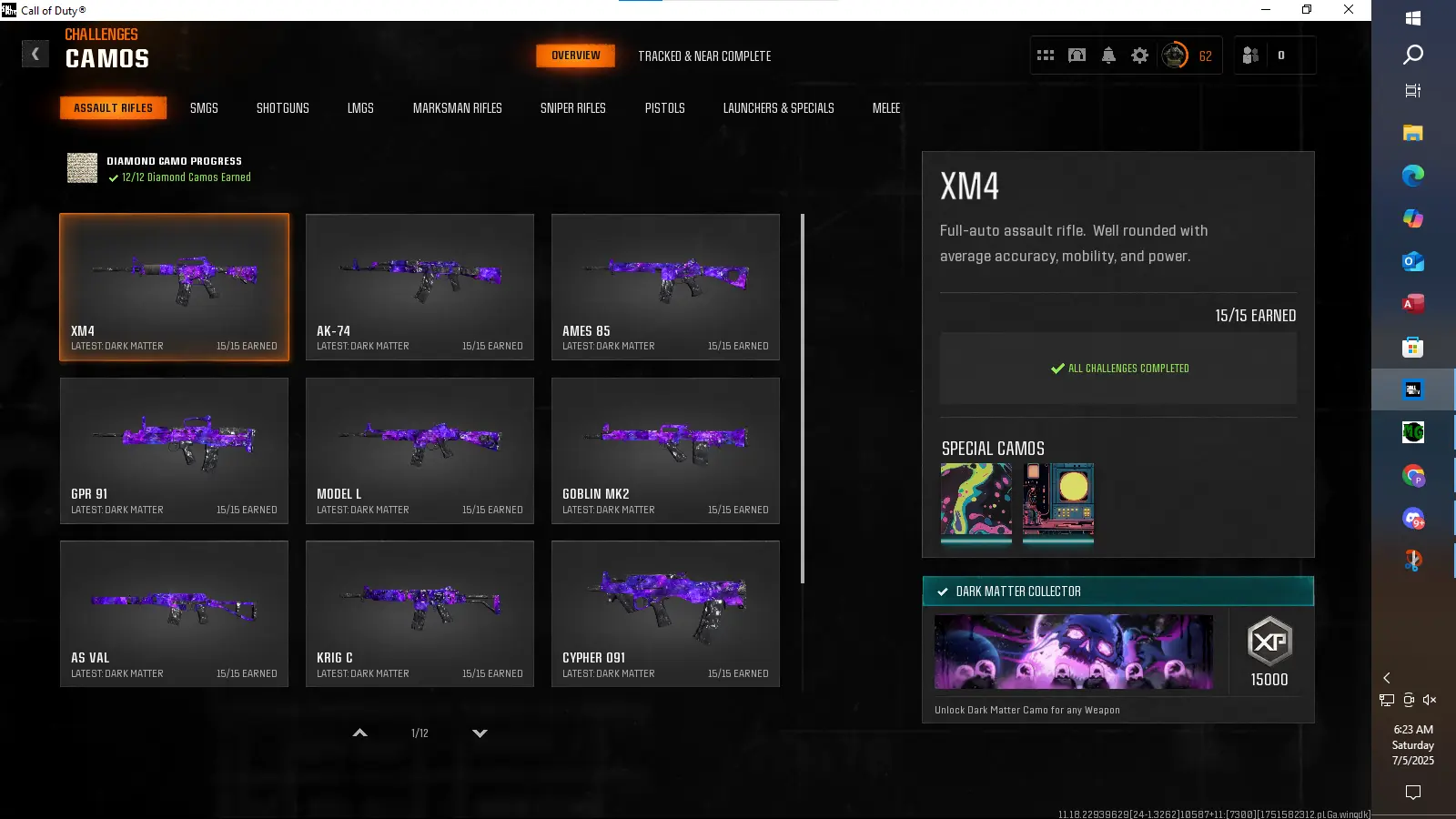
Task: Click the Diamond camo progress swatch
Action: (83, 168)
